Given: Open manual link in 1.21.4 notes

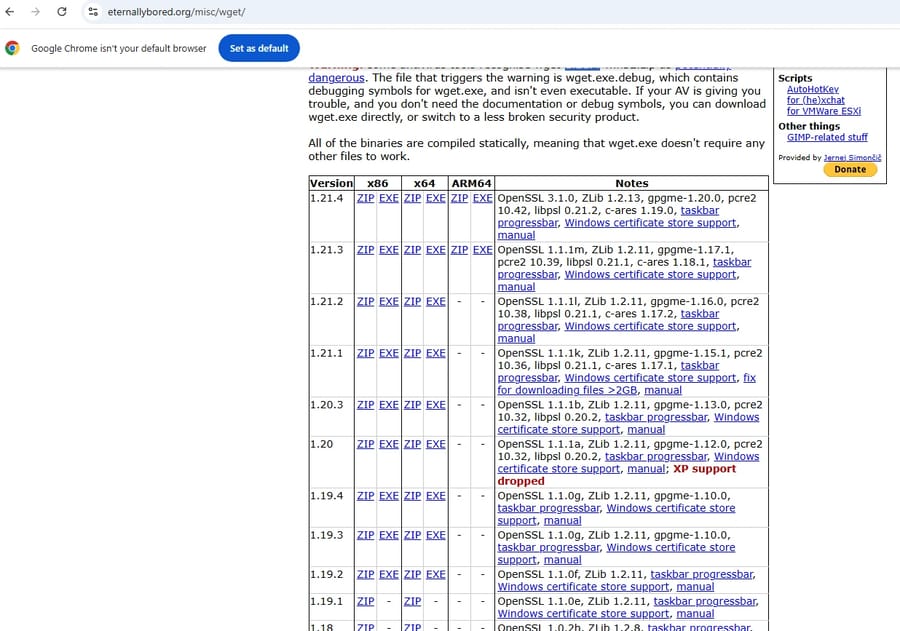Looking at the screenshot, I should coord(516,235).
